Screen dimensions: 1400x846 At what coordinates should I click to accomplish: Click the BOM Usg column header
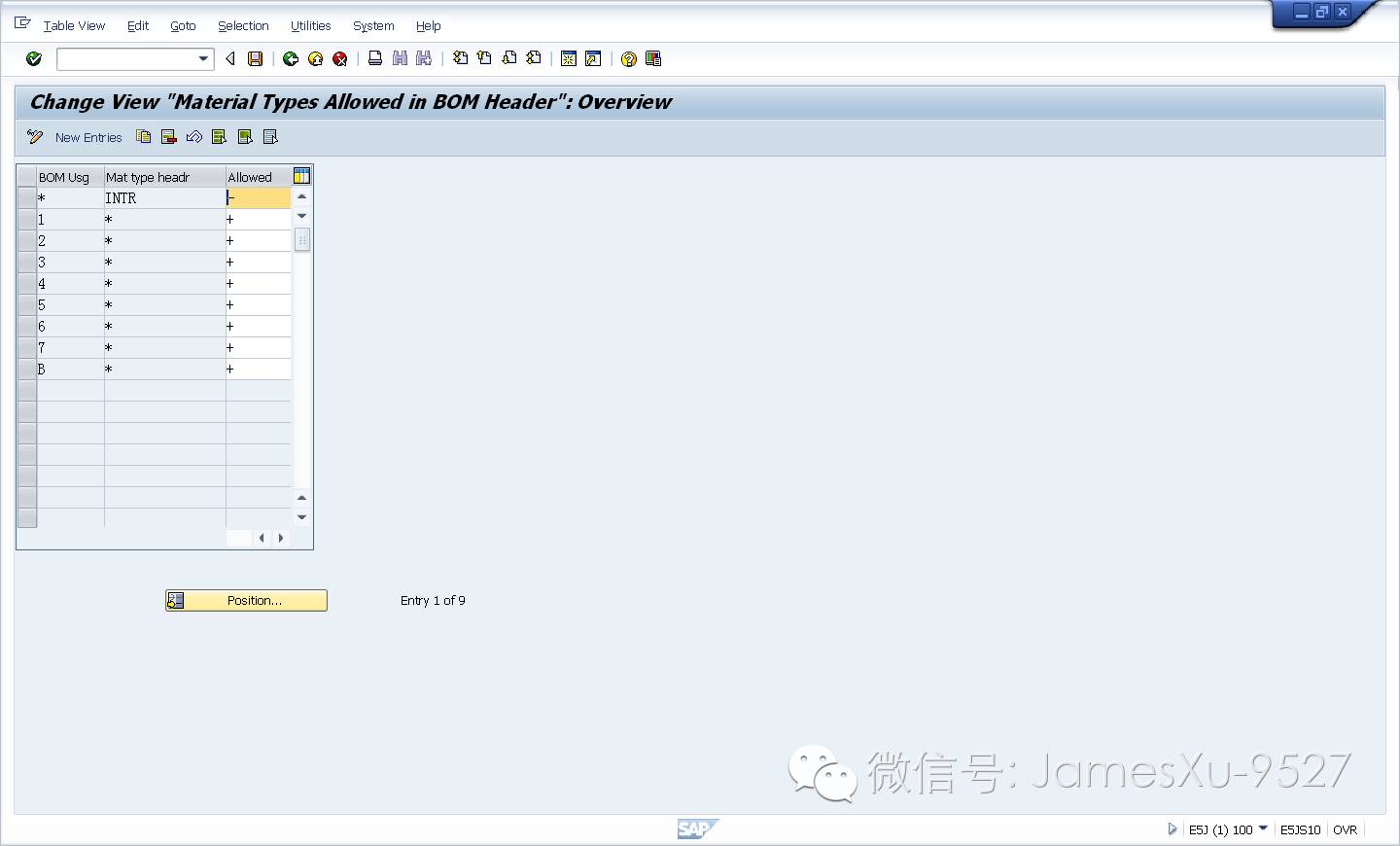(x=70, y=177)
